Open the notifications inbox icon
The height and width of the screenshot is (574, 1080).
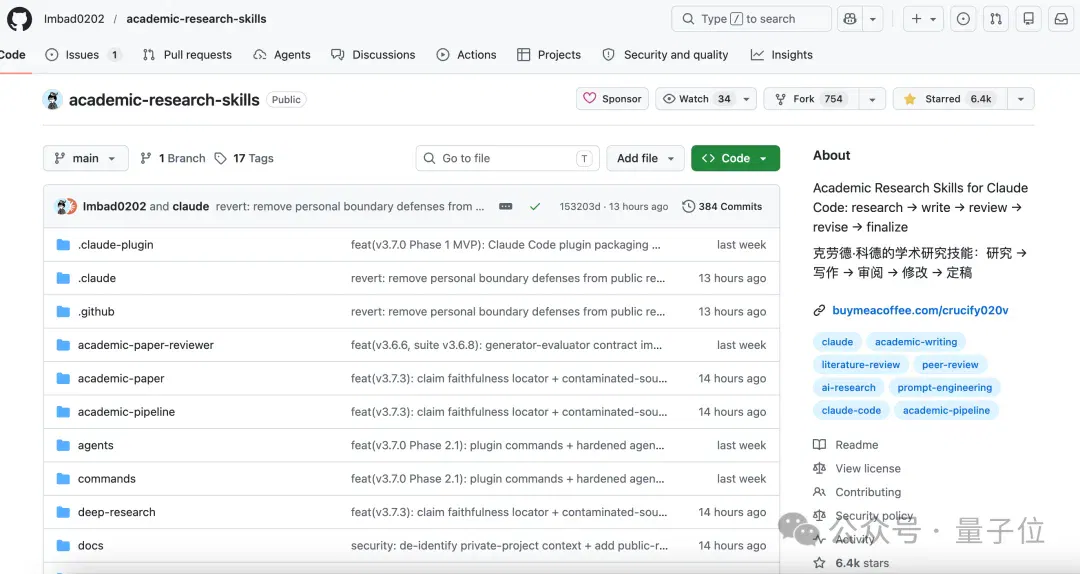pyautogui.click(x=1061, y=19)
